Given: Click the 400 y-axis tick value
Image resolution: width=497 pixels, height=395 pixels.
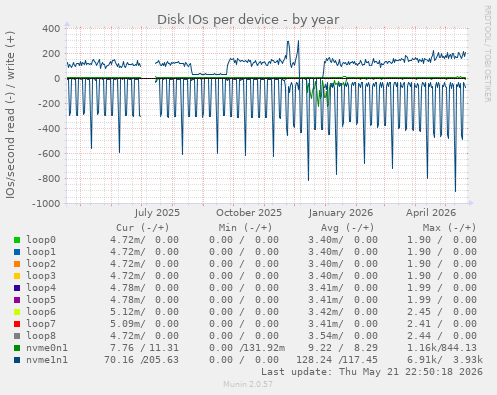Looking at the screenshot, I should pos(51,28).
